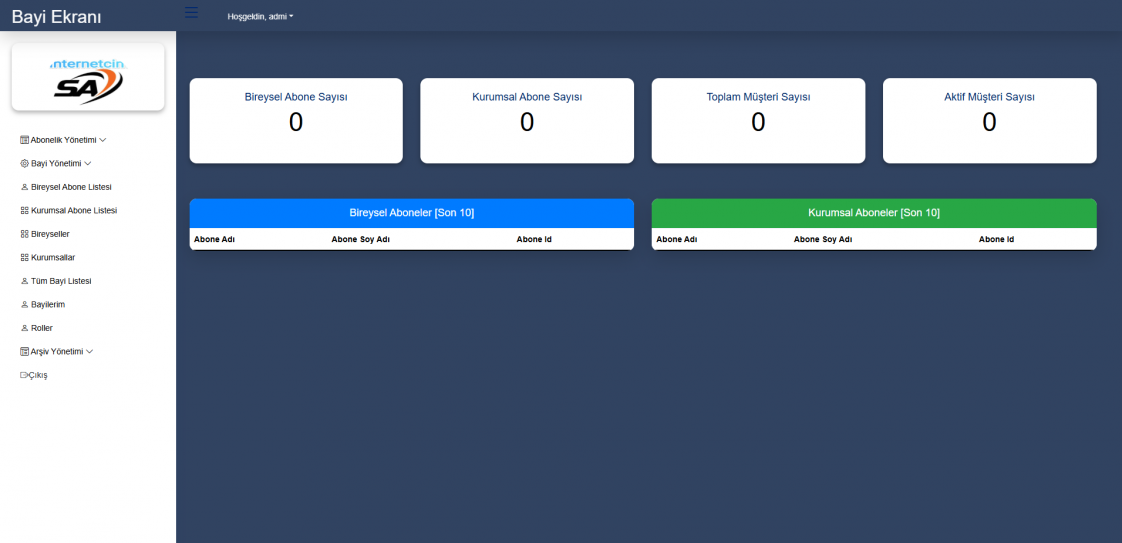
Task: Click the person icon next to Roller
Action: click(25, 328)
